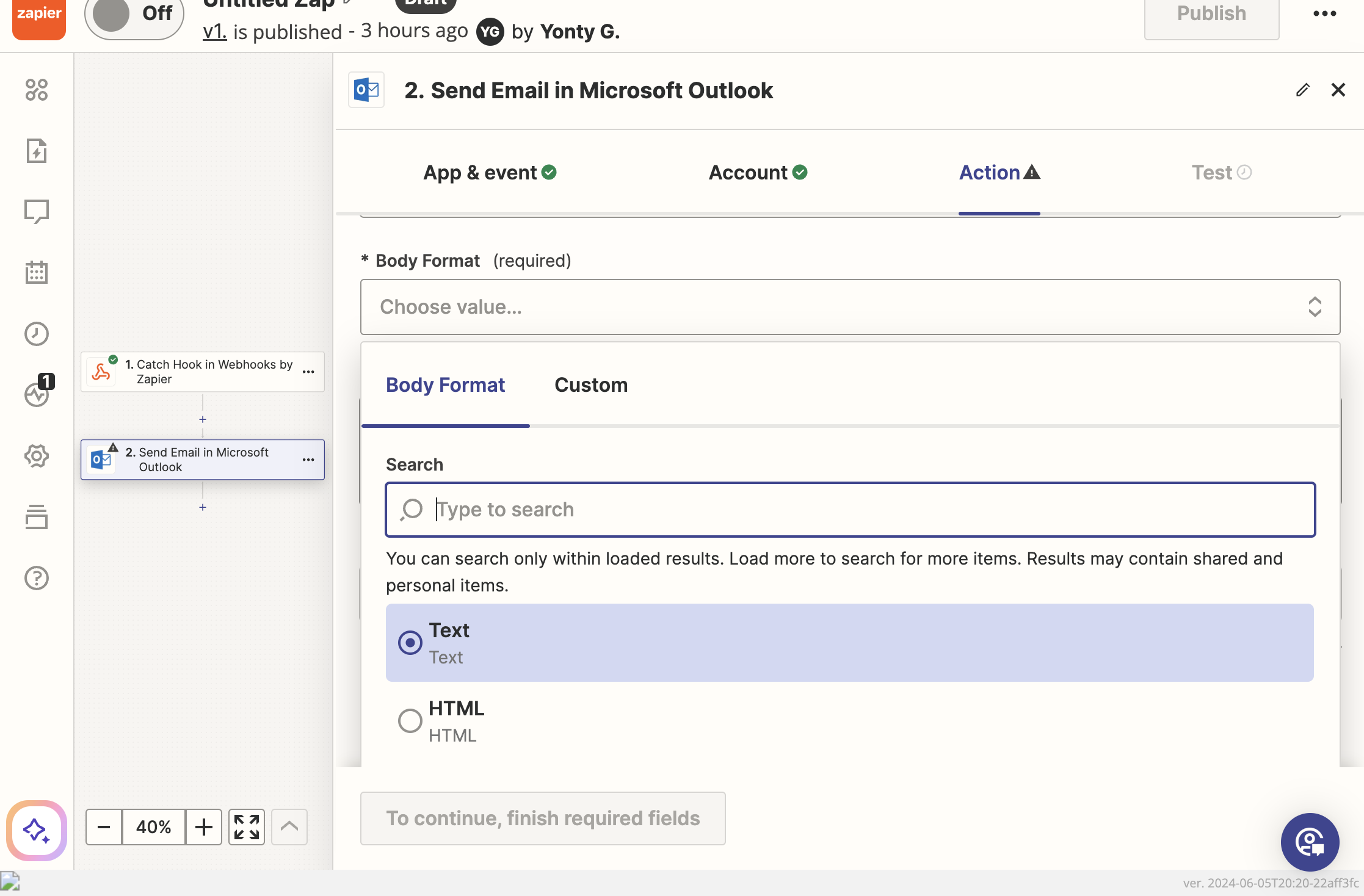
Task: Zoom in canvas with plus button
Action: point(204,827)
